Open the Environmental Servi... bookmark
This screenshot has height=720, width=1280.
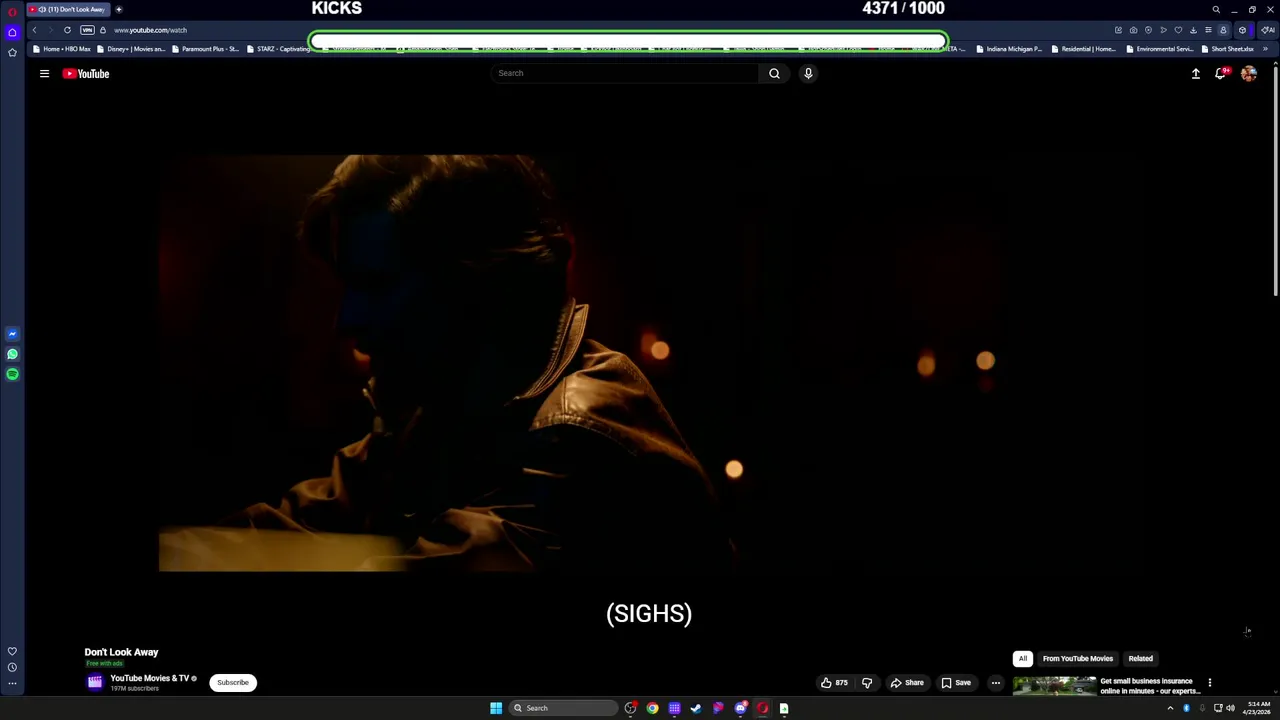coord(1160,49)
